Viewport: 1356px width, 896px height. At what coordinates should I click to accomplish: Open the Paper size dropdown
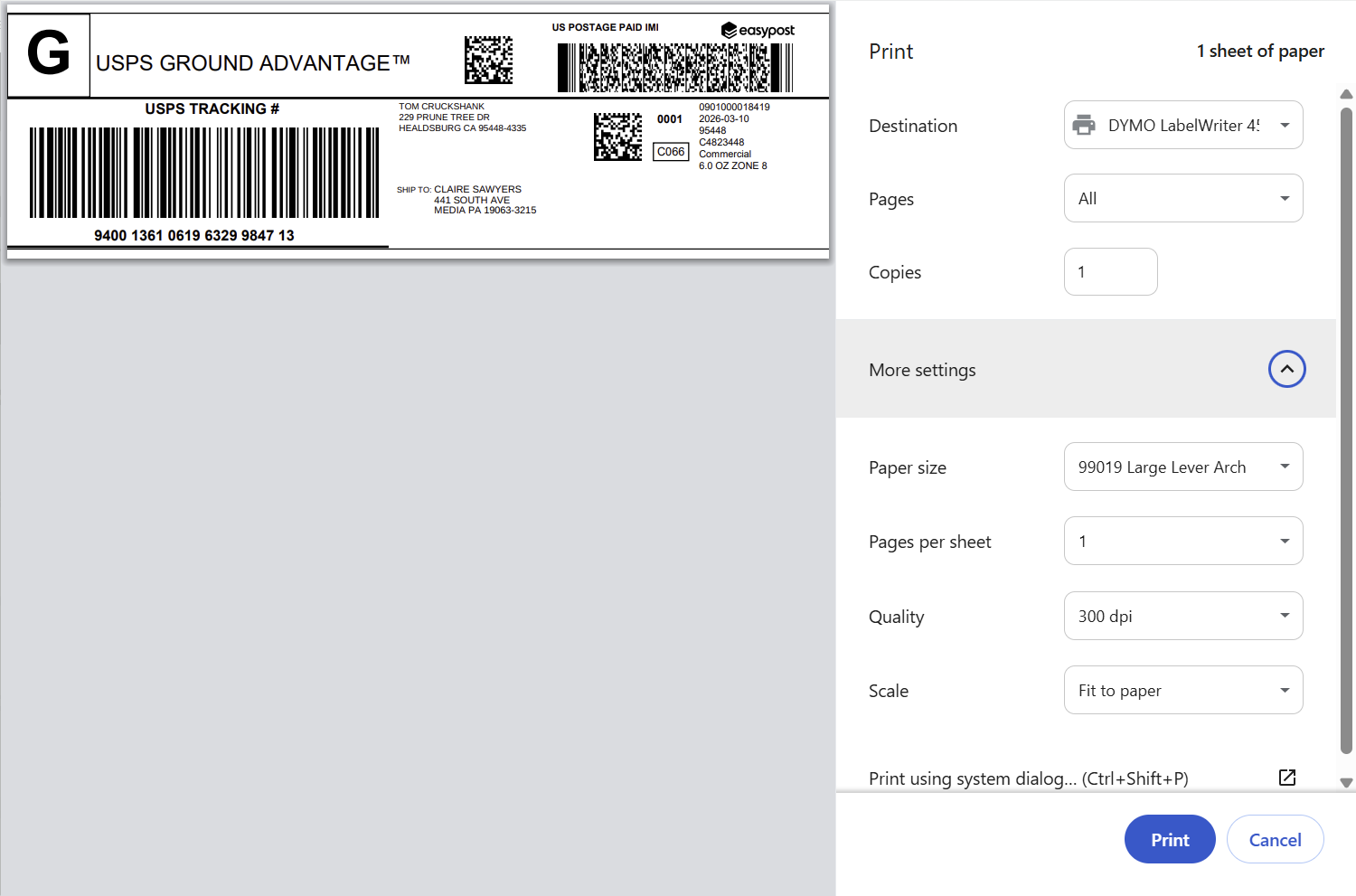point(1183,467)
